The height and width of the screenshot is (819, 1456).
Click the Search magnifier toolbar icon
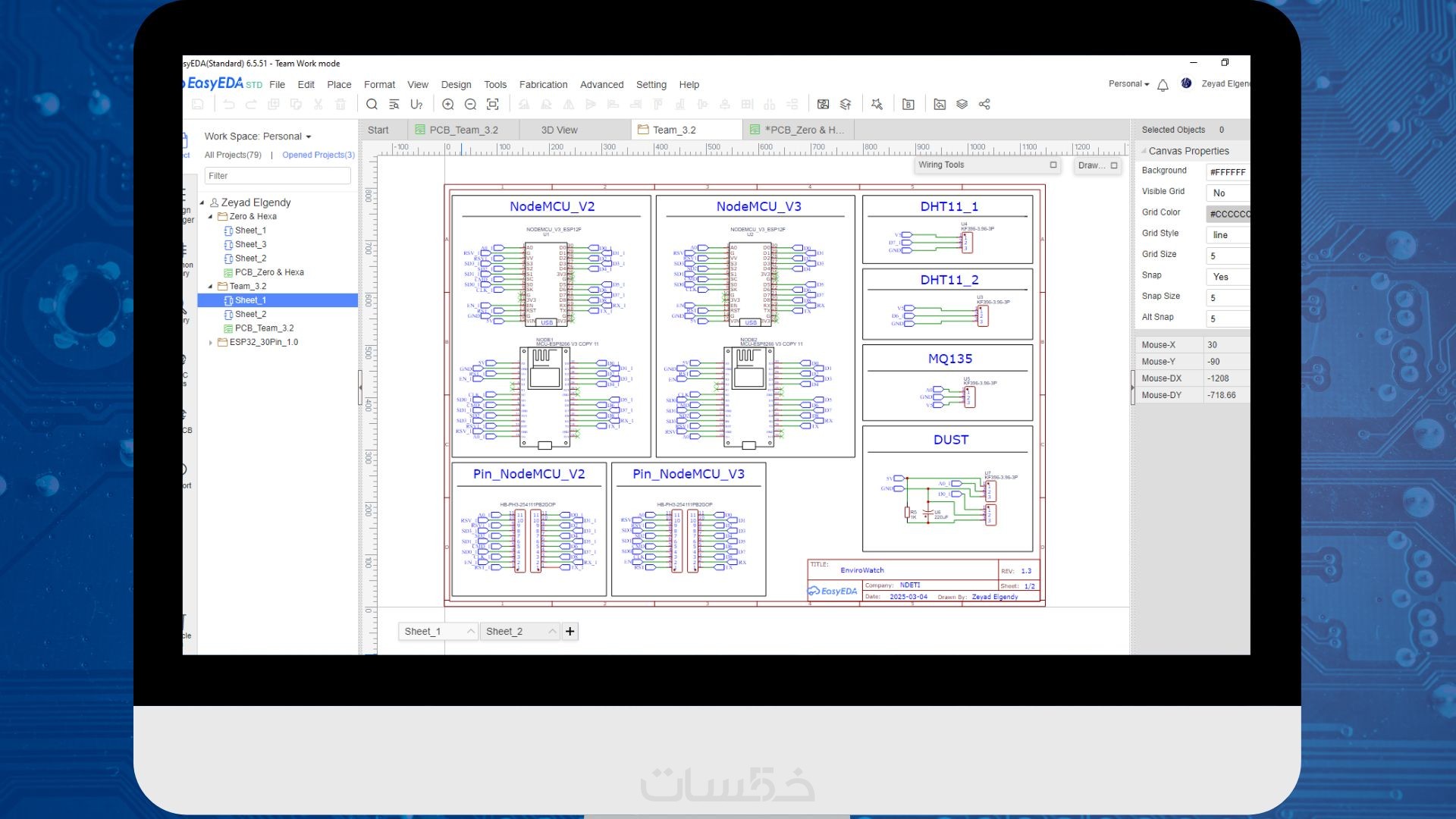[x=372, y=105]
